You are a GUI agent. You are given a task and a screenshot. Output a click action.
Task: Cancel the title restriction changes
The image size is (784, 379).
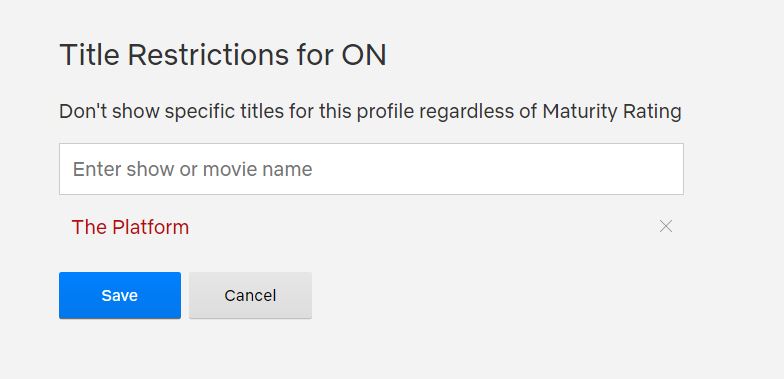[x=250, y=296]
